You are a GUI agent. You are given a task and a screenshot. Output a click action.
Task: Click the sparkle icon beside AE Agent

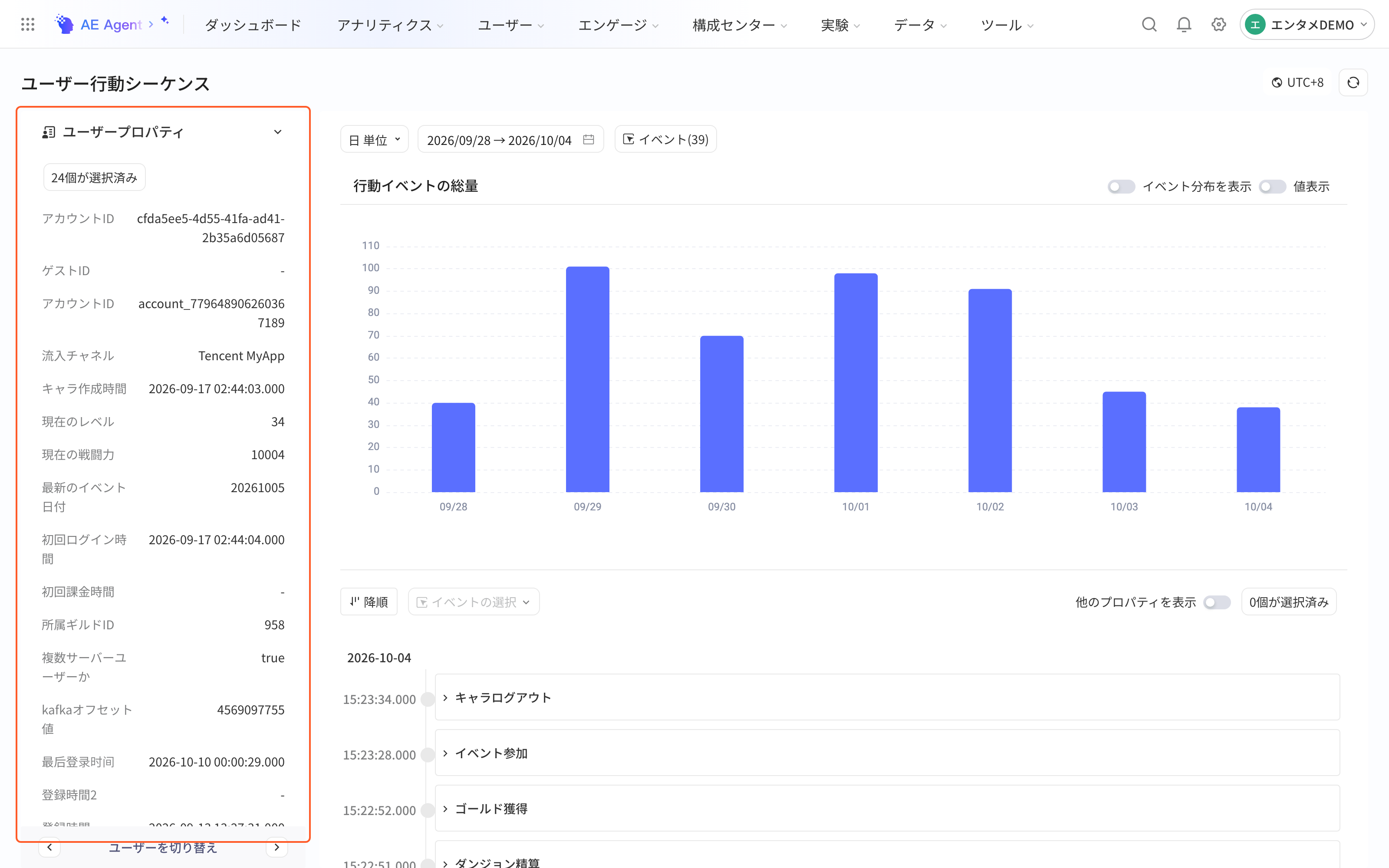coord(165,21)
